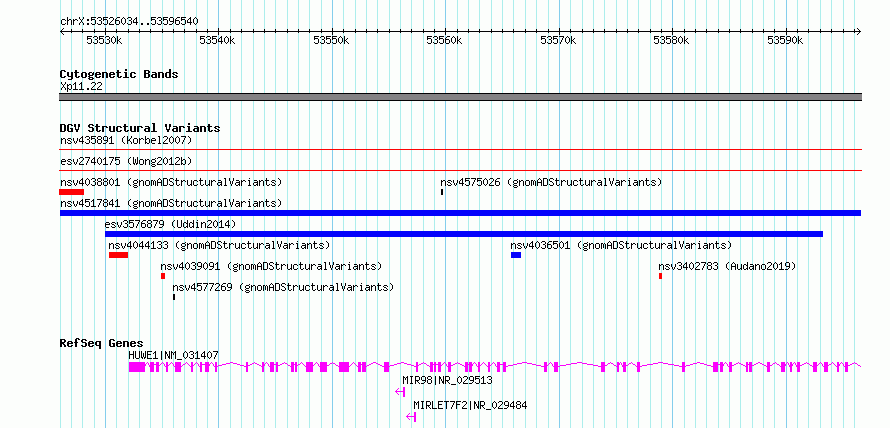Image resolution: width=890 pixels, height=428 pixels.
Task: Click the nsv4575026 gnomAD variant label
Action: pos(551,182)
